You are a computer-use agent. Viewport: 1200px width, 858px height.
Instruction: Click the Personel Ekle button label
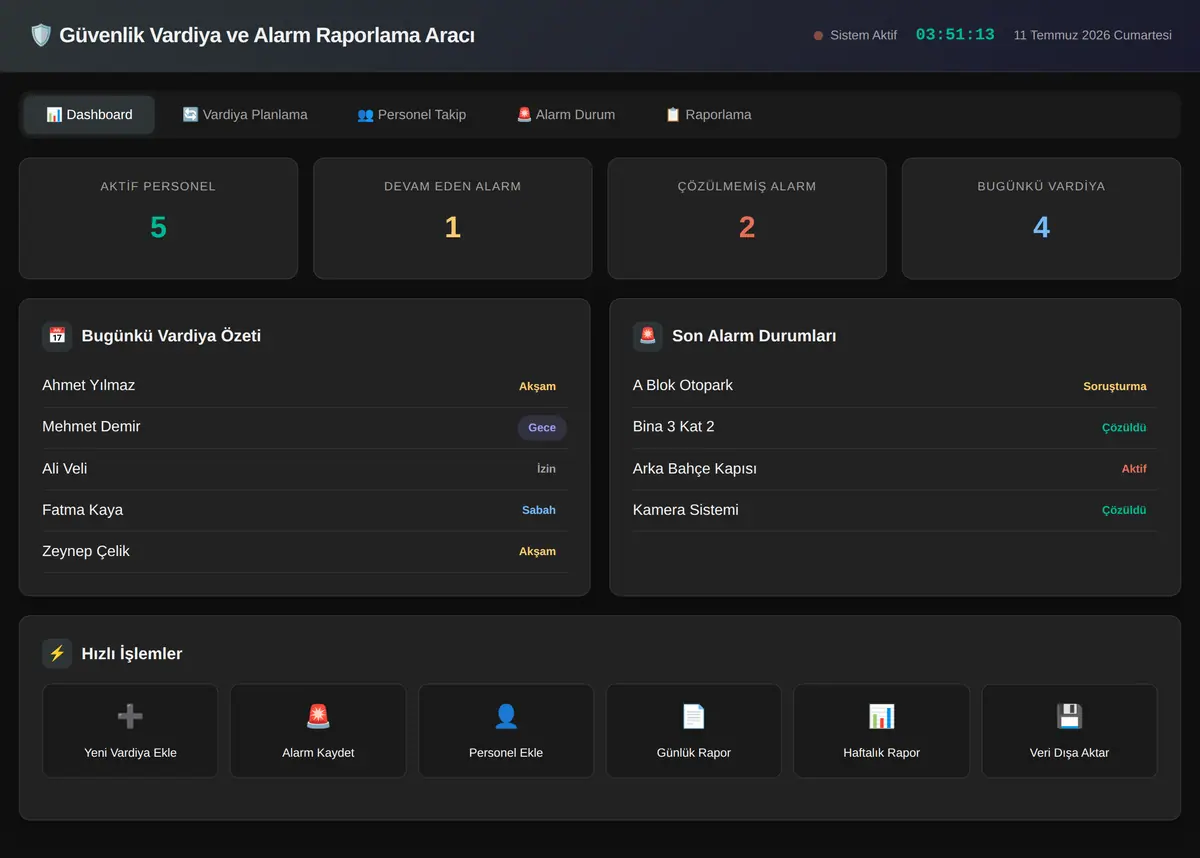506,753
